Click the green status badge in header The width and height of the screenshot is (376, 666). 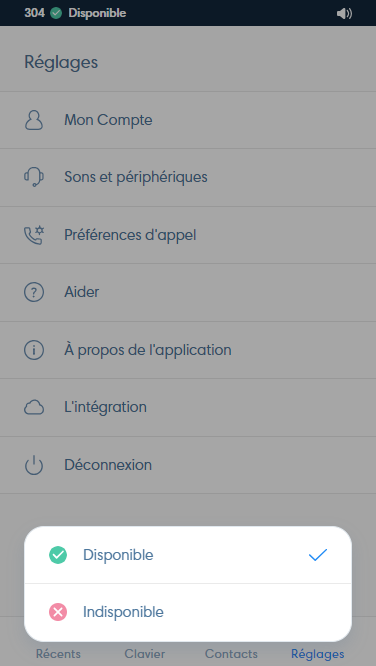click(56, 13)
